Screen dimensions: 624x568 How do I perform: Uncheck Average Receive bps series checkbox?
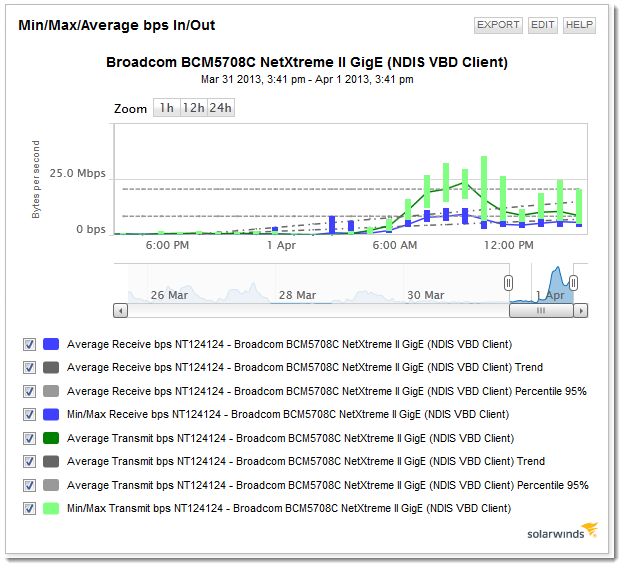tap(29, 344)
